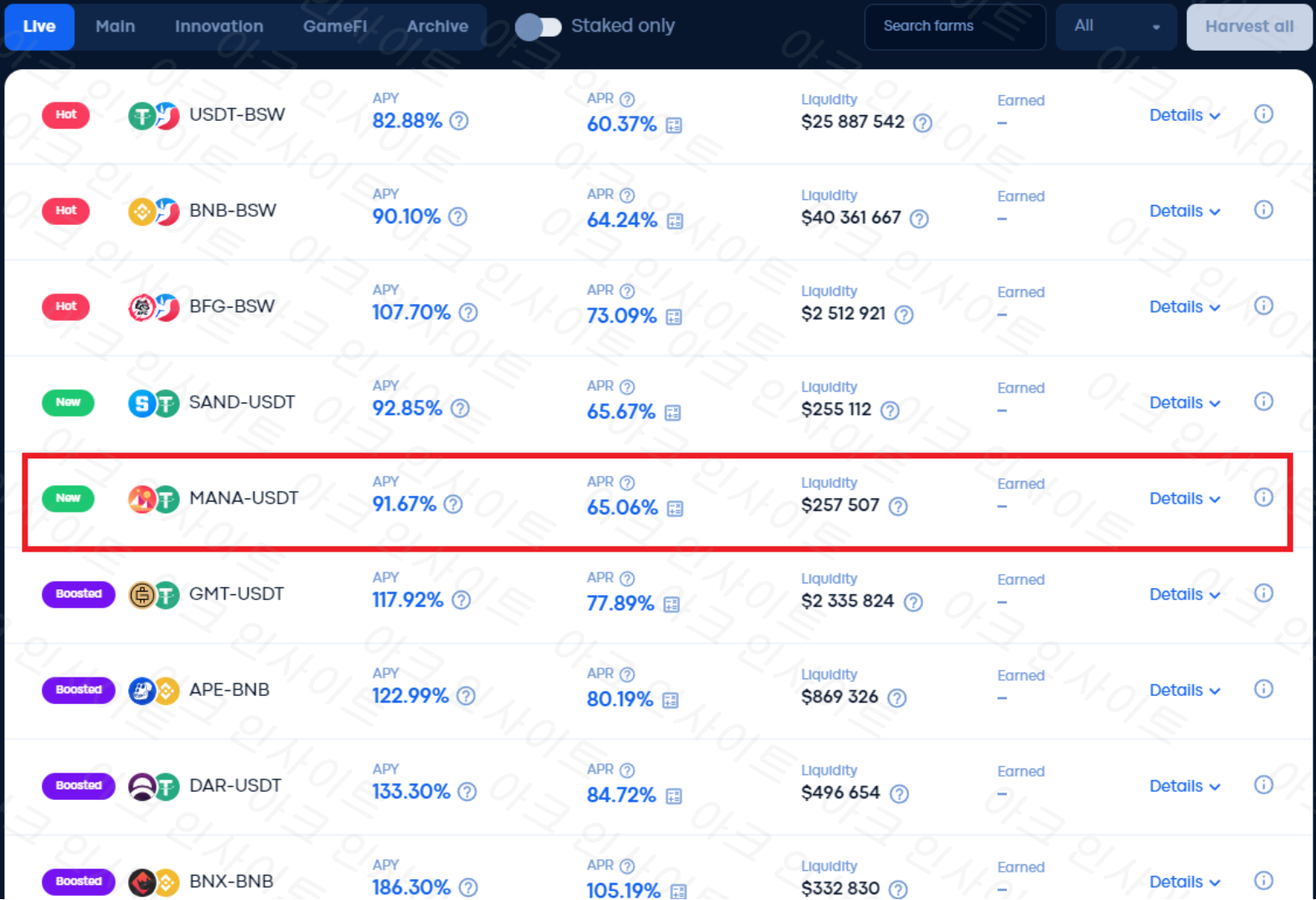Switch to the GameFi tab

pos(335,27)
